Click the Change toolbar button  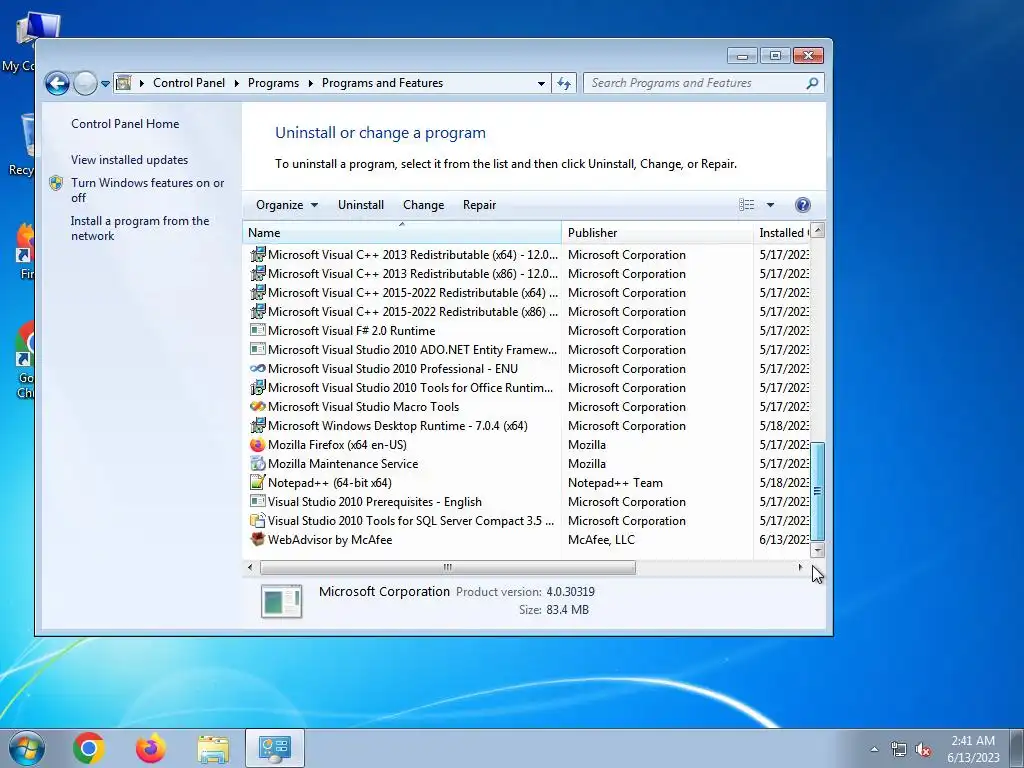423,205
